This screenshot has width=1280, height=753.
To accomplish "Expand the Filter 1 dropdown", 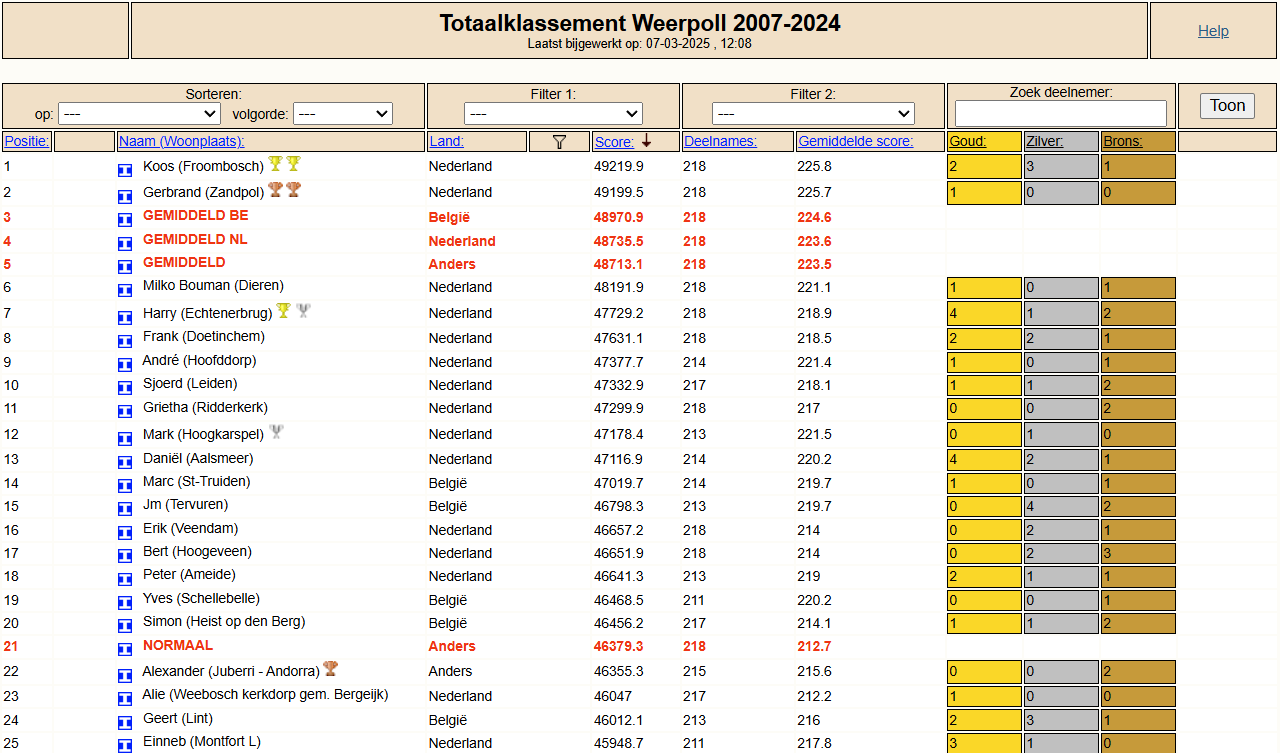I will pyautogui.click(x=553, y=114).
